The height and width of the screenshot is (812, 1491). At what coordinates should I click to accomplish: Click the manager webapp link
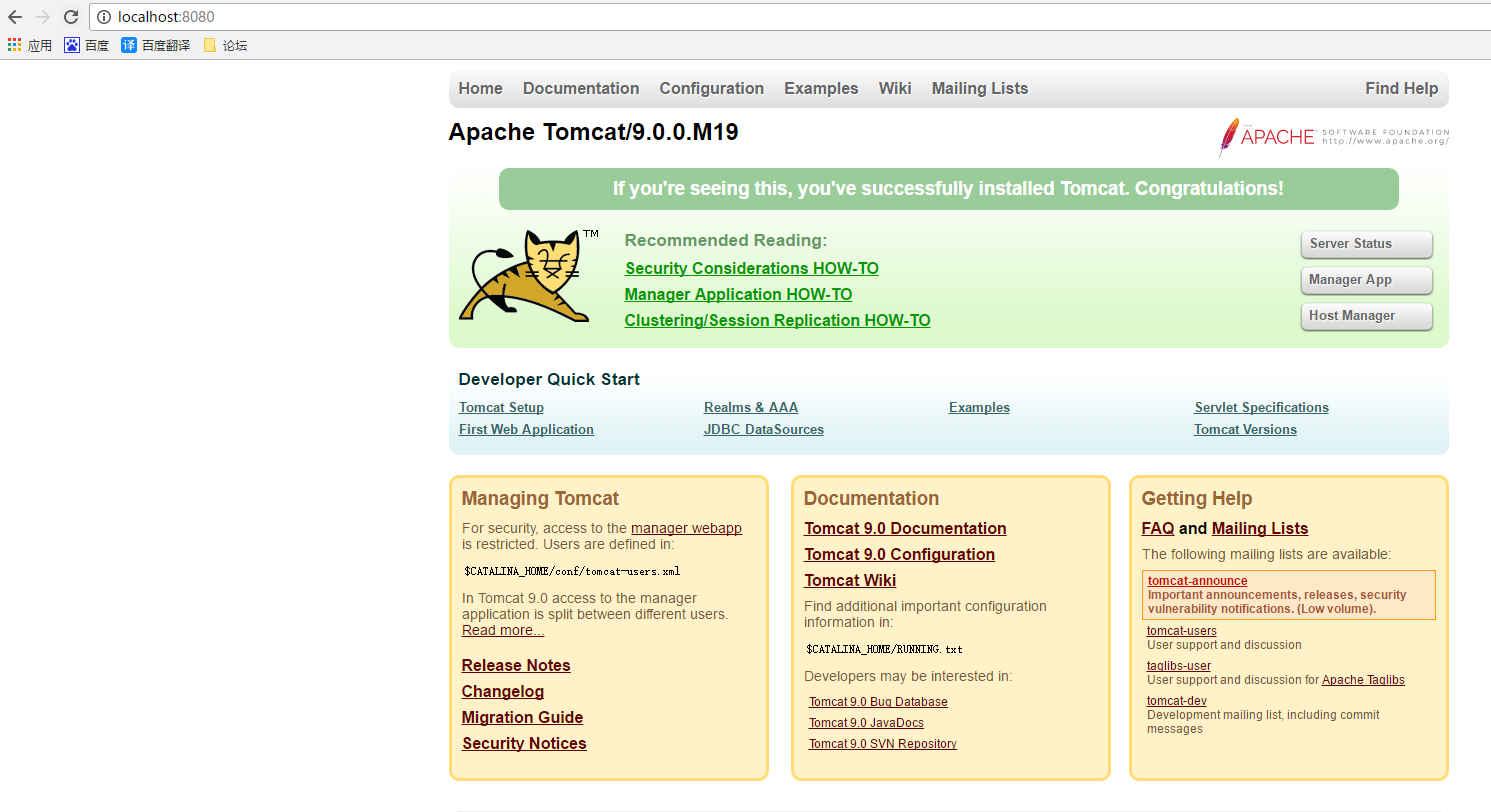[686, 528]
